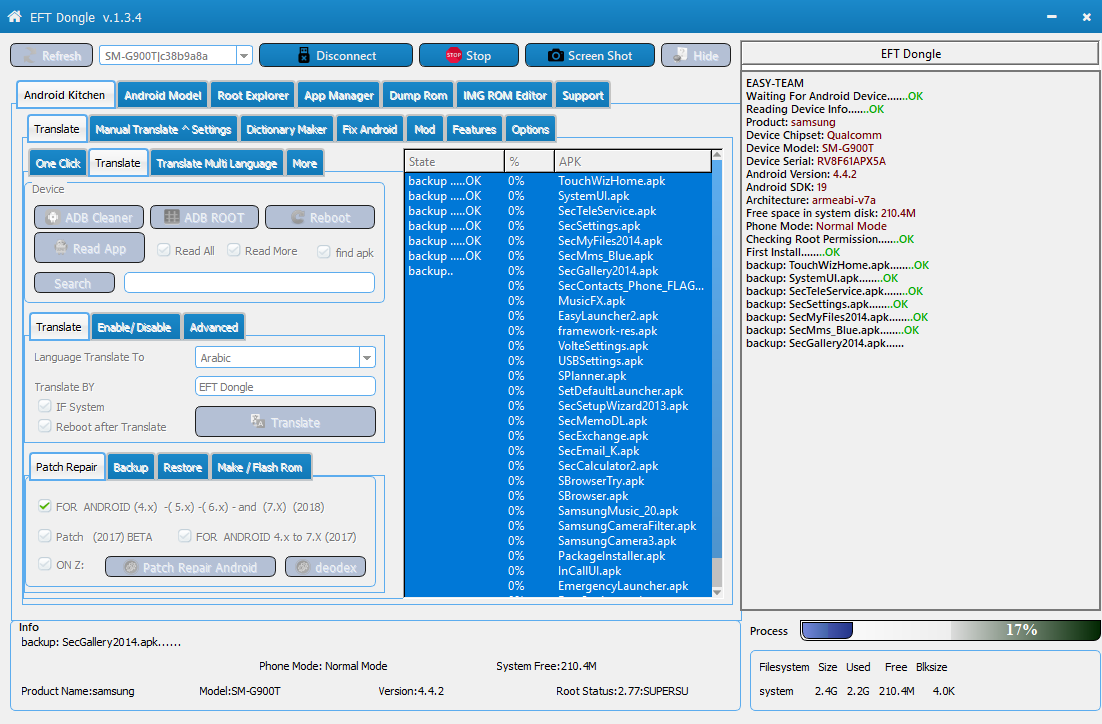Click the search text field
Viewport: 1102px width, 724px height.
[249, 283]
